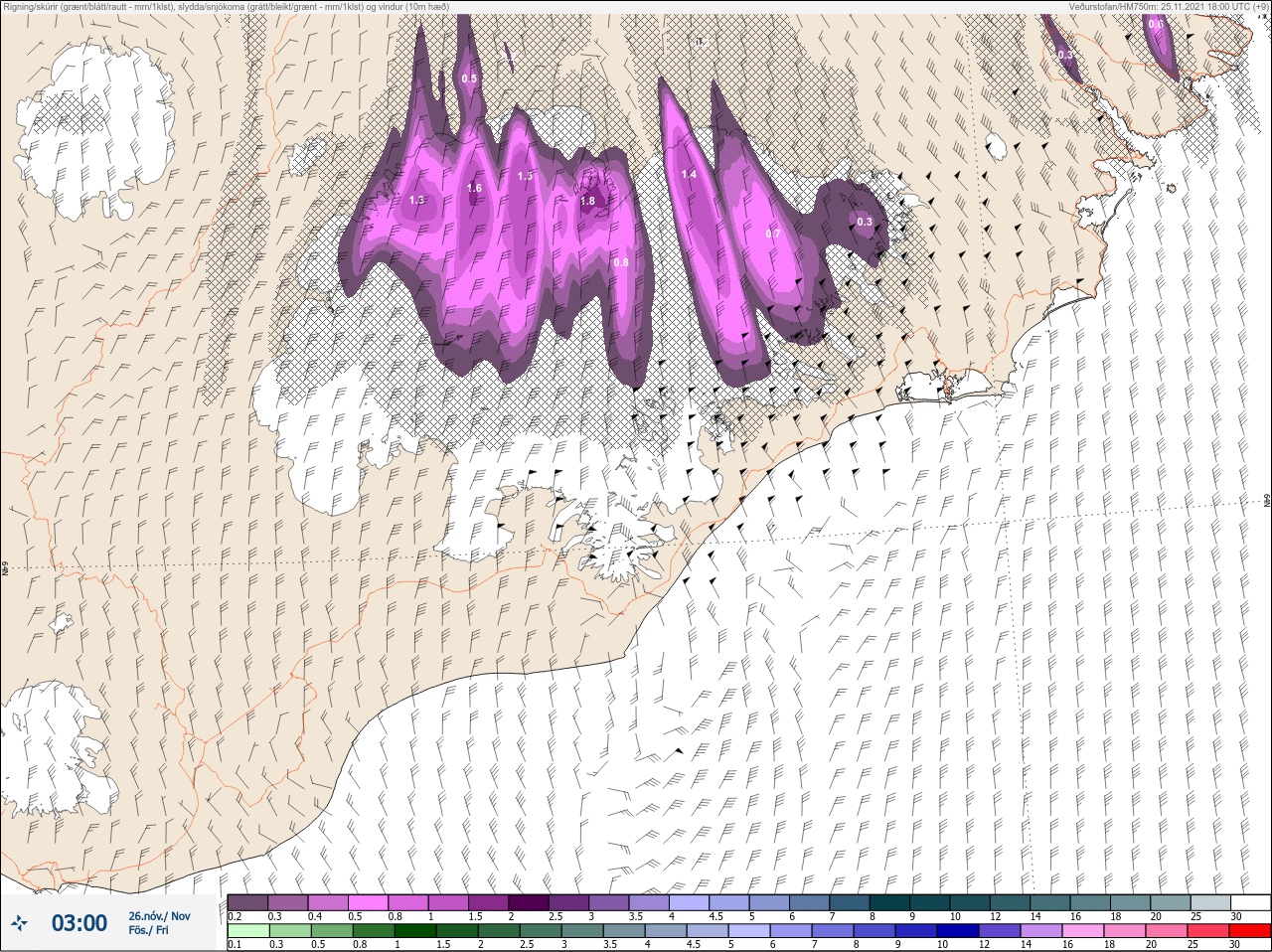Select the dark purple 0.2–0.3 legend swatch
The height and width of the screenshot is (952, 1272).
247,902
